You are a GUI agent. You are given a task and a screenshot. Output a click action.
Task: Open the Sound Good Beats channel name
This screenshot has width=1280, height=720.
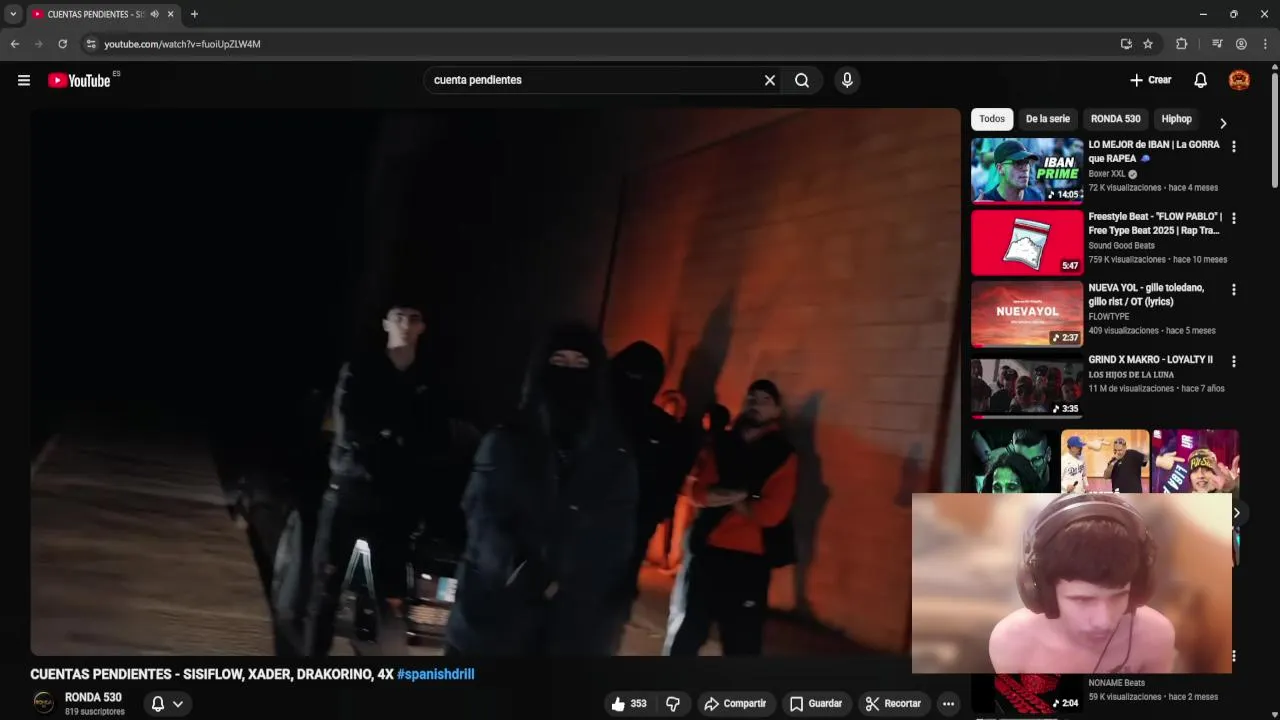[x=1122, y=245]
